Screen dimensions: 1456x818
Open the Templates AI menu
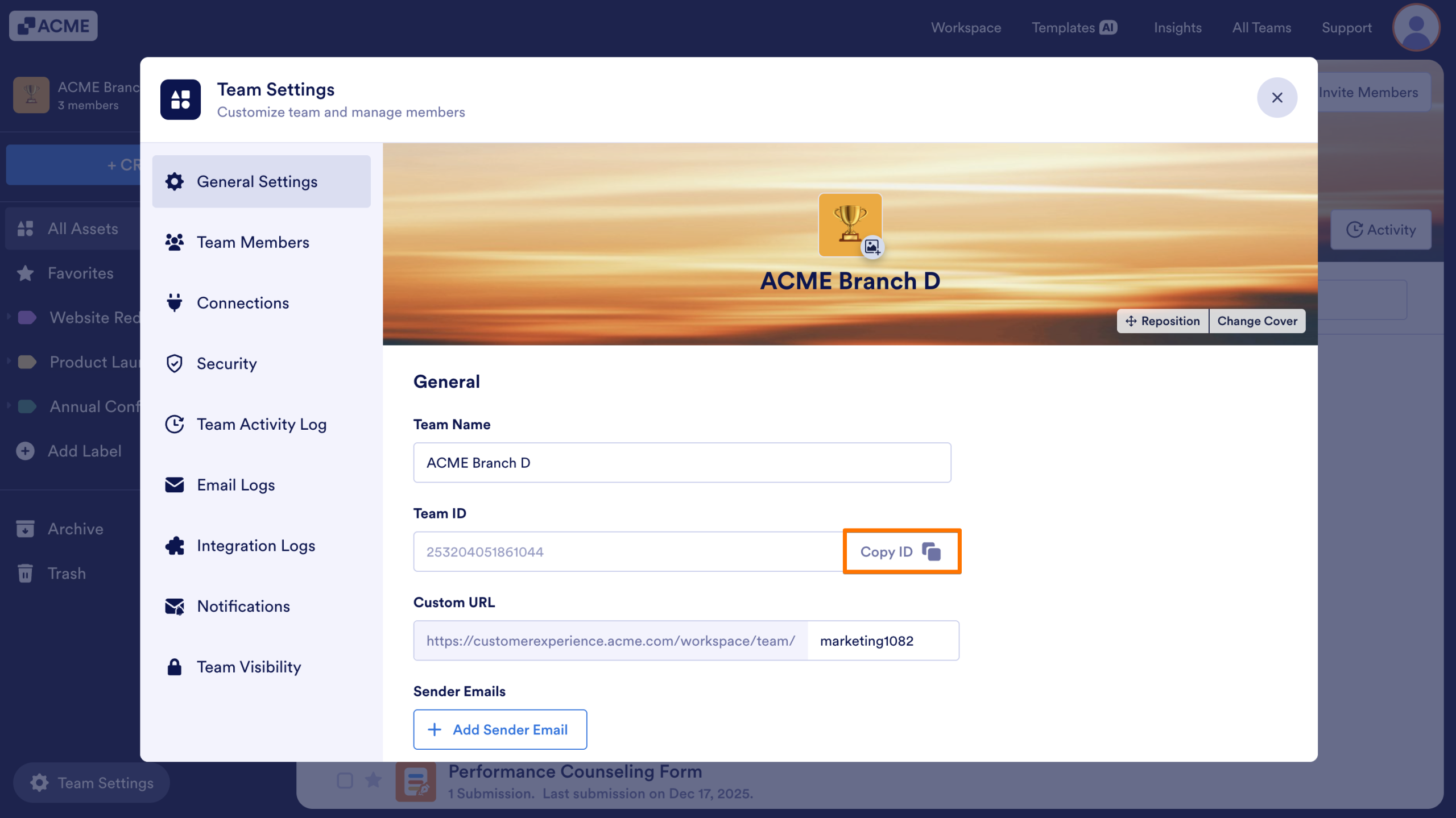point(1074,27)
